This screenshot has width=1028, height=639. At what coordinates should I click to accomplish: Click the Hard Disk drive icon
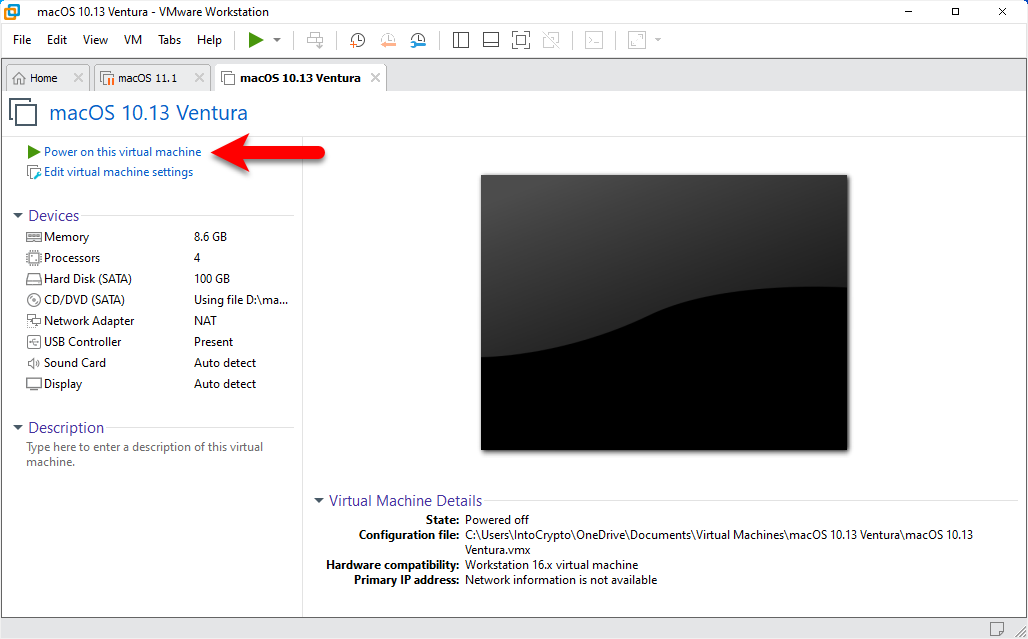coord(33,279)
